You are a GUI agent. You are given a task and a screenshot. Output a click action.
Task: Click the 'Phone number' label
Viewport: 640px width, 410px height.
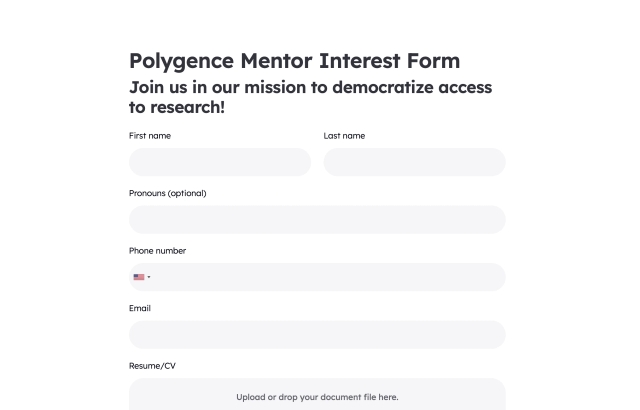pyautogui.click(x=158, y=251)
